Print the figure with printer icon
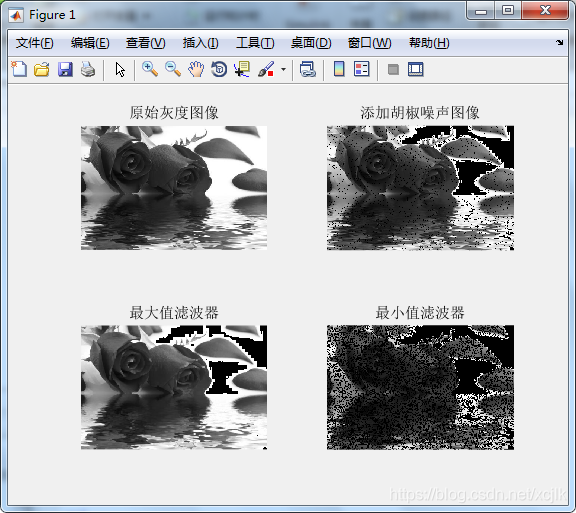The width and height of the screenshot is (576, 513). coord(88,69)
